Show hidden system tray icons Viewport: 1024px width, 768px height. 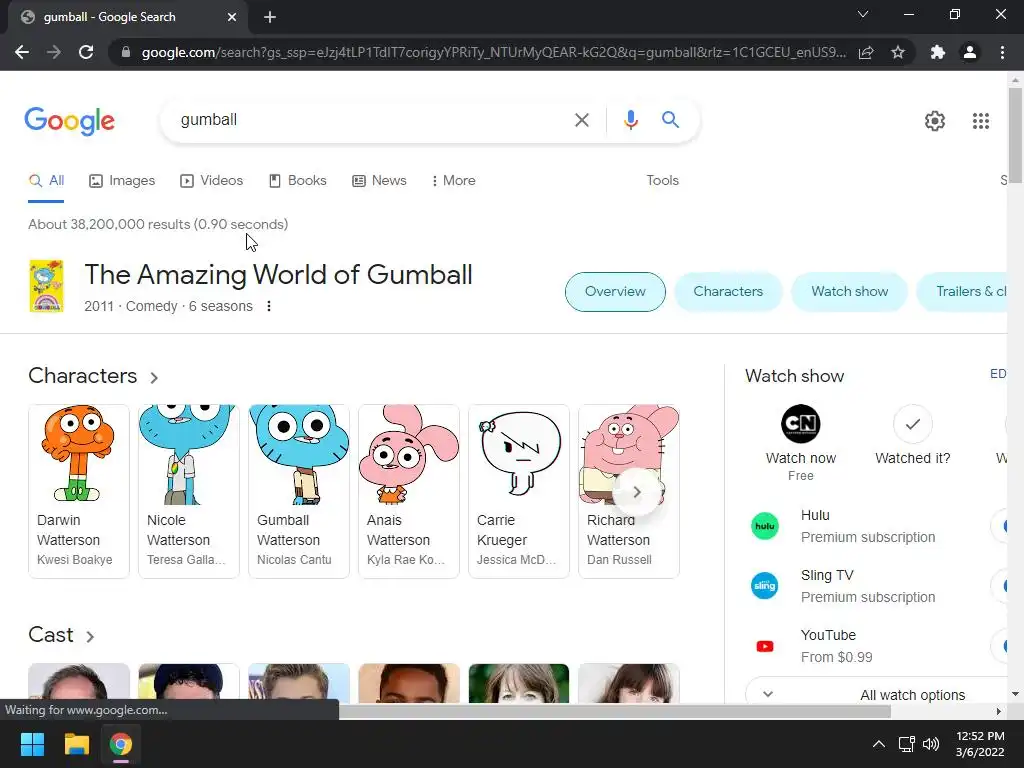878,744
